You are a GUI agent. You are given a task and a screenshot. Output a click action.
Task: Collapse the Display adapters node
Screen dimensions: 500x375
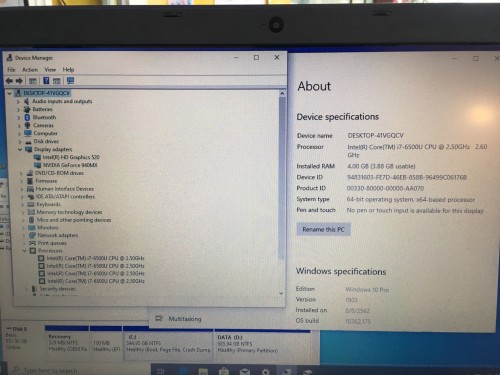click(x=20, y=149)
